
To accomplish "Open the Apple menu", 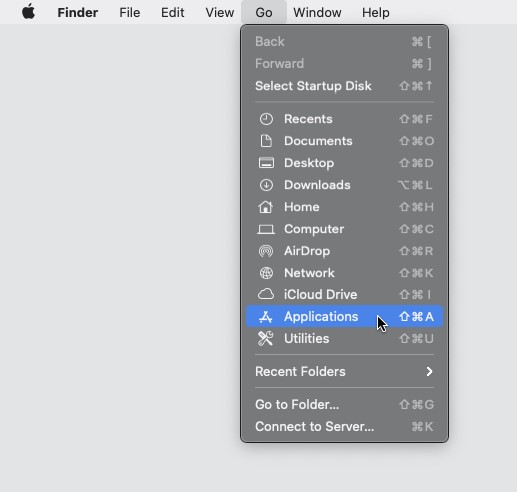I will [x=29, y=12].
